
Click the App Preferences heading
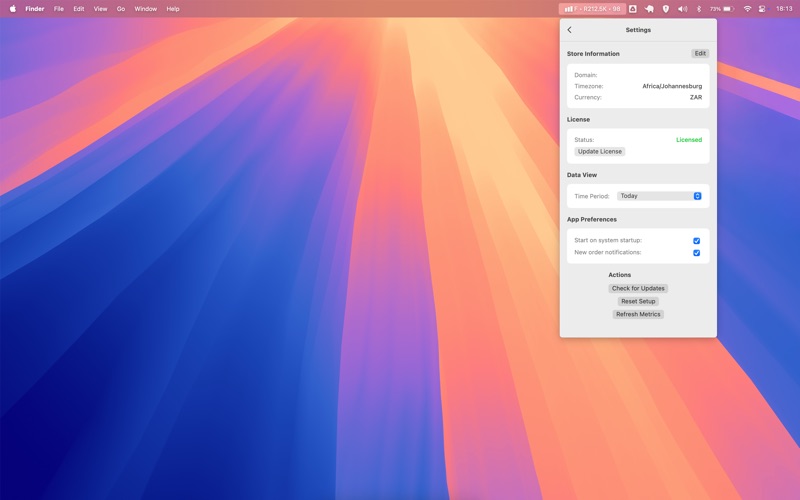592,219
